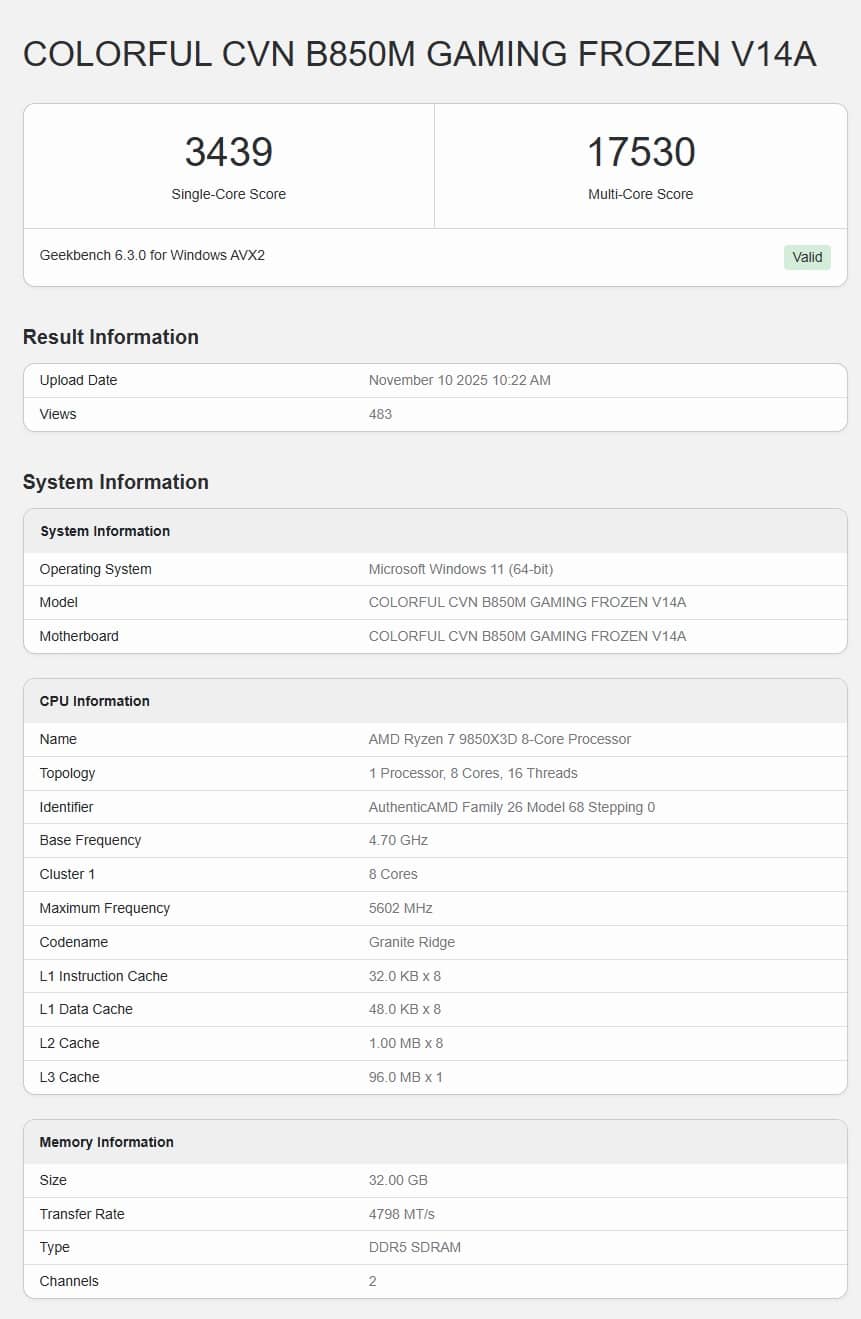Click the Views count 483
Image resolution: width=861 pixels, height=1319 pixels.
pos(380,414)
